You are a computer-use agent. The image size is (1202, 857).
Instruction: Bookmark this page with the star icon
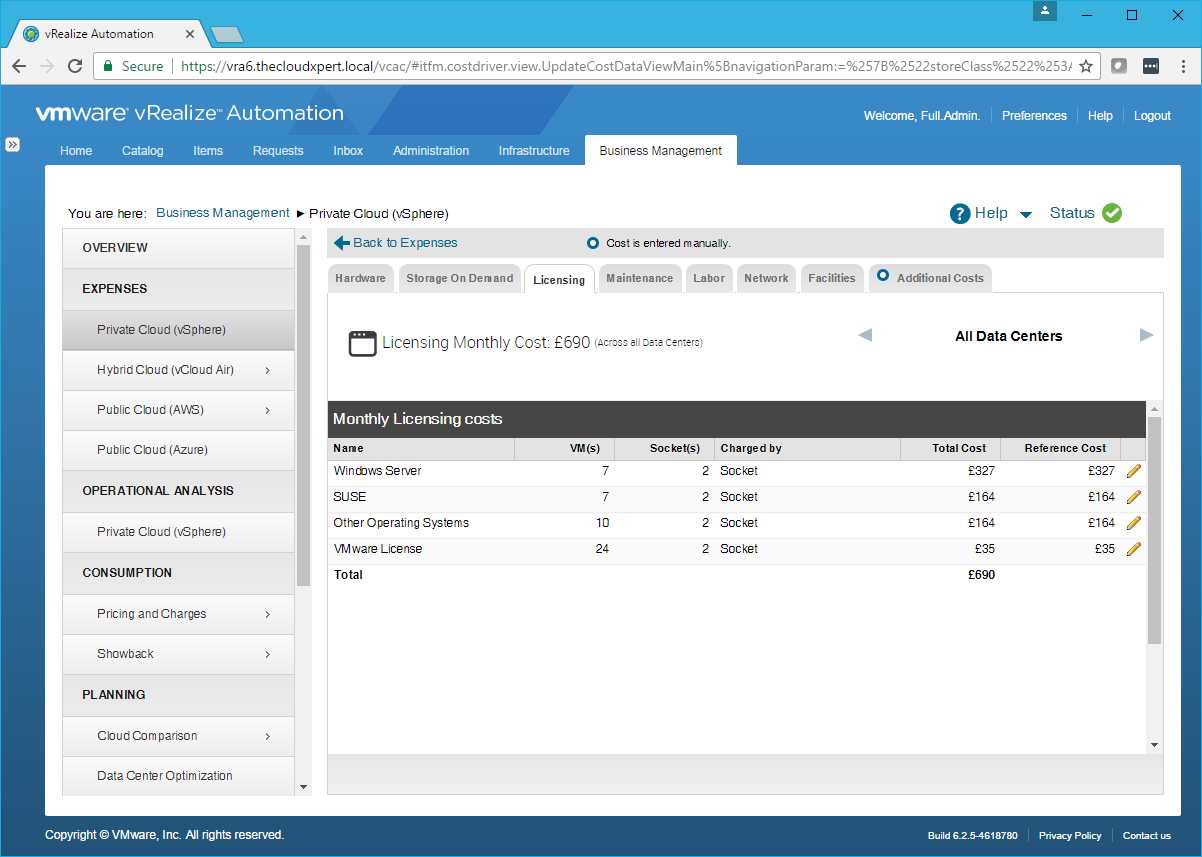(1086, 66)
